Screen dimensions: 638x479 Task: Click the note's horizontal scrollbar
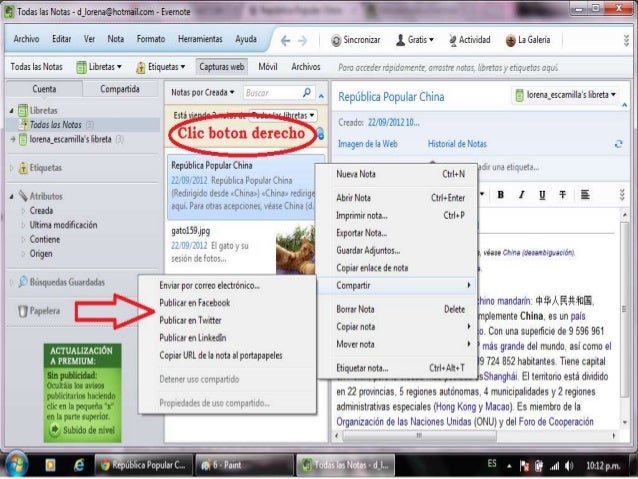(x=419, y=436)
